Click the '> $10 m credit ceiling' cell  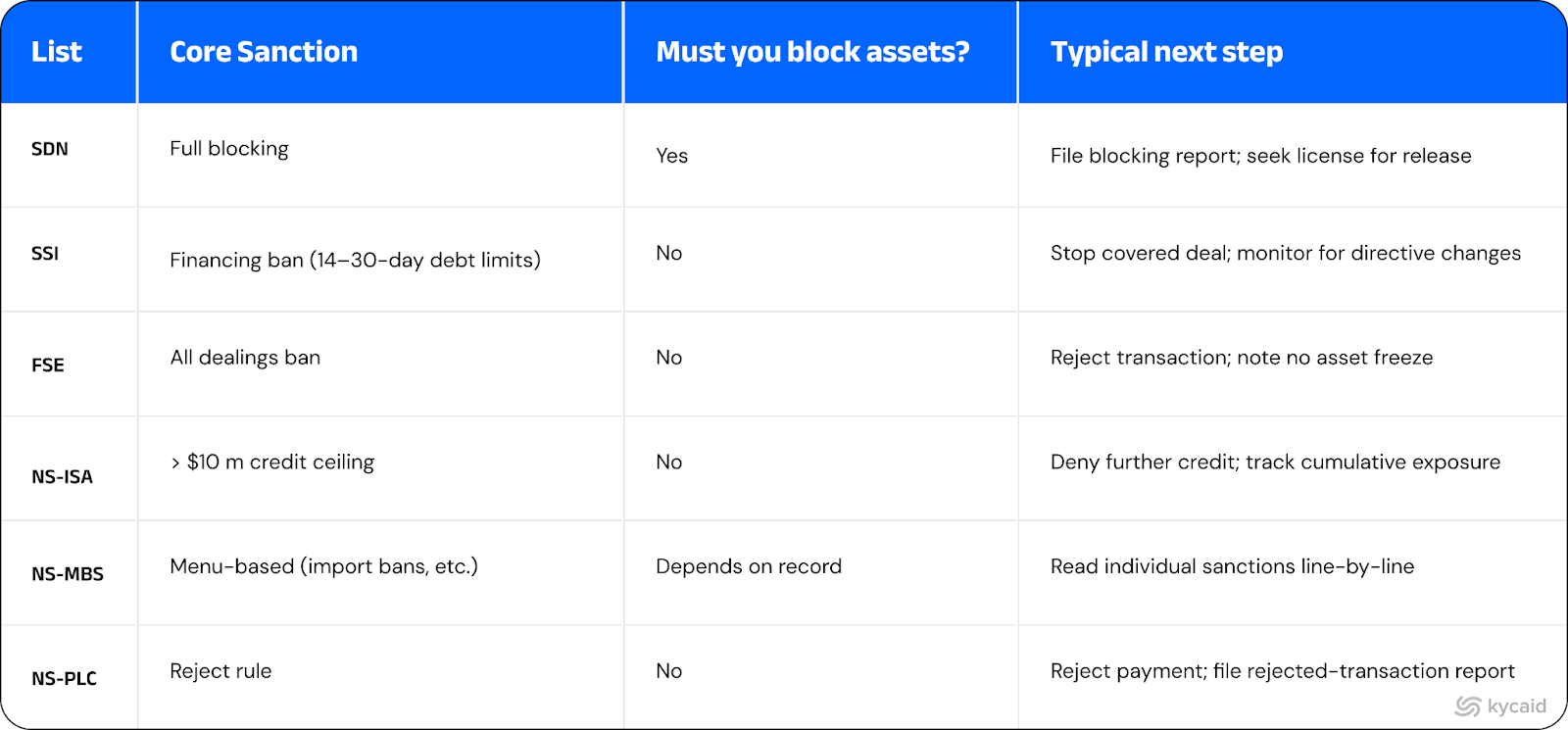point(272,462)
